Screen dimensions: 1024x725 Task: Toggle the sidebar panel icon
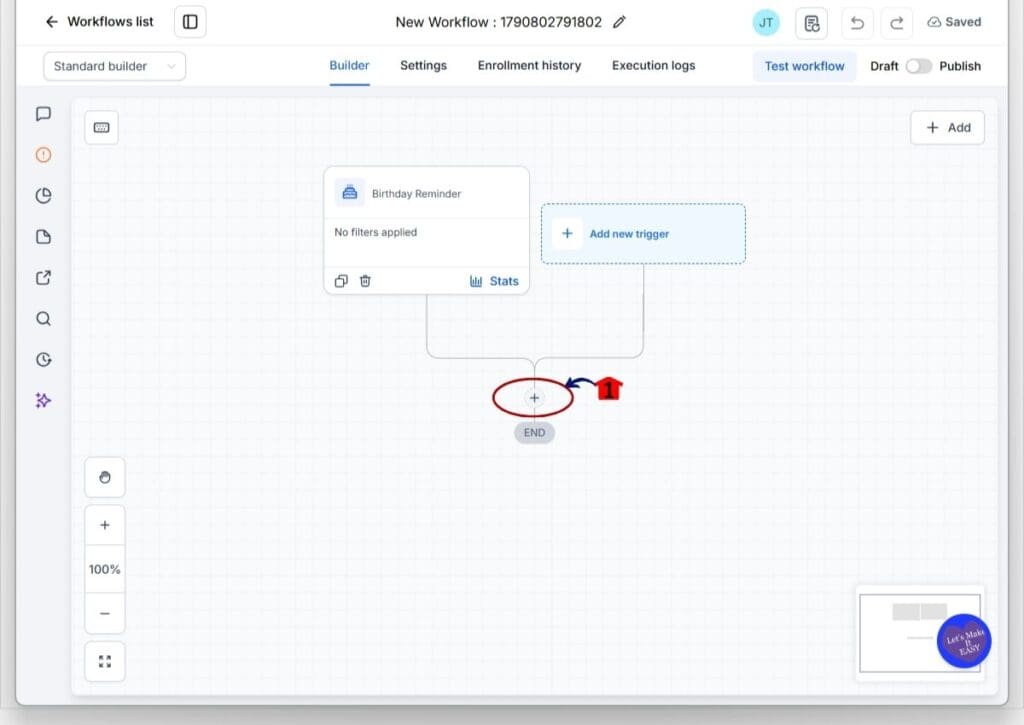[190, 22]
